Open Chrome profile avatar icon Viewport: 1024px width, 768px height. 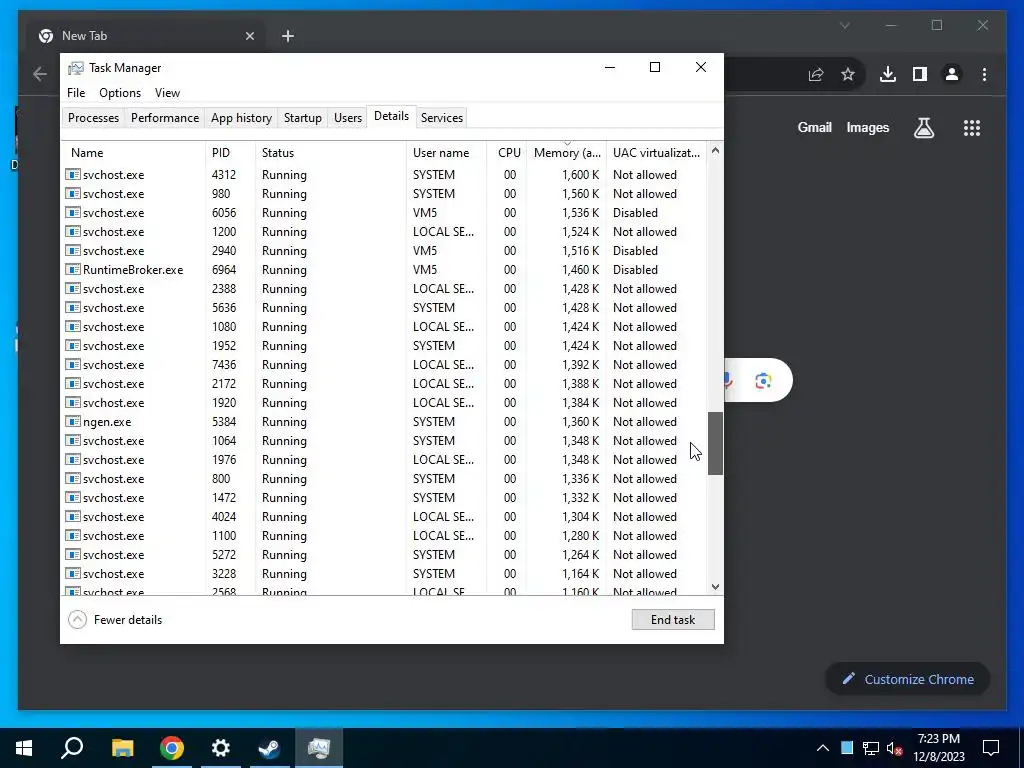[x=952, y=74]
